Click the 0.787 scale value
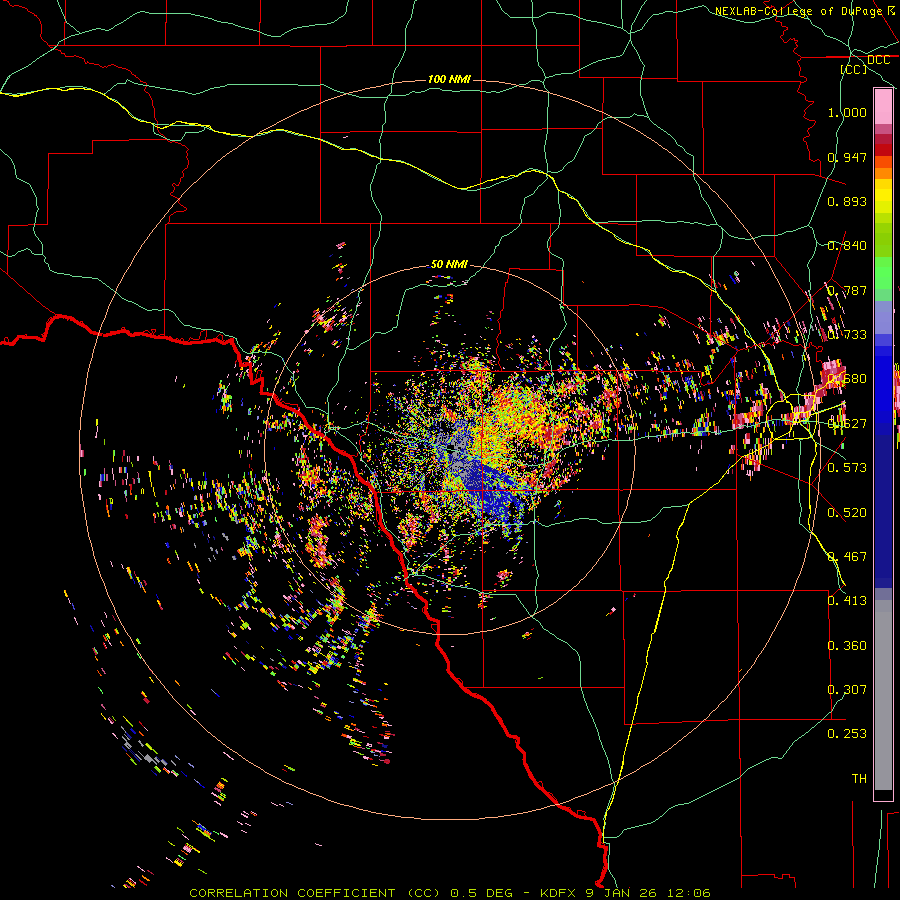This screenshot has height=900, width=900. point(847,290)
